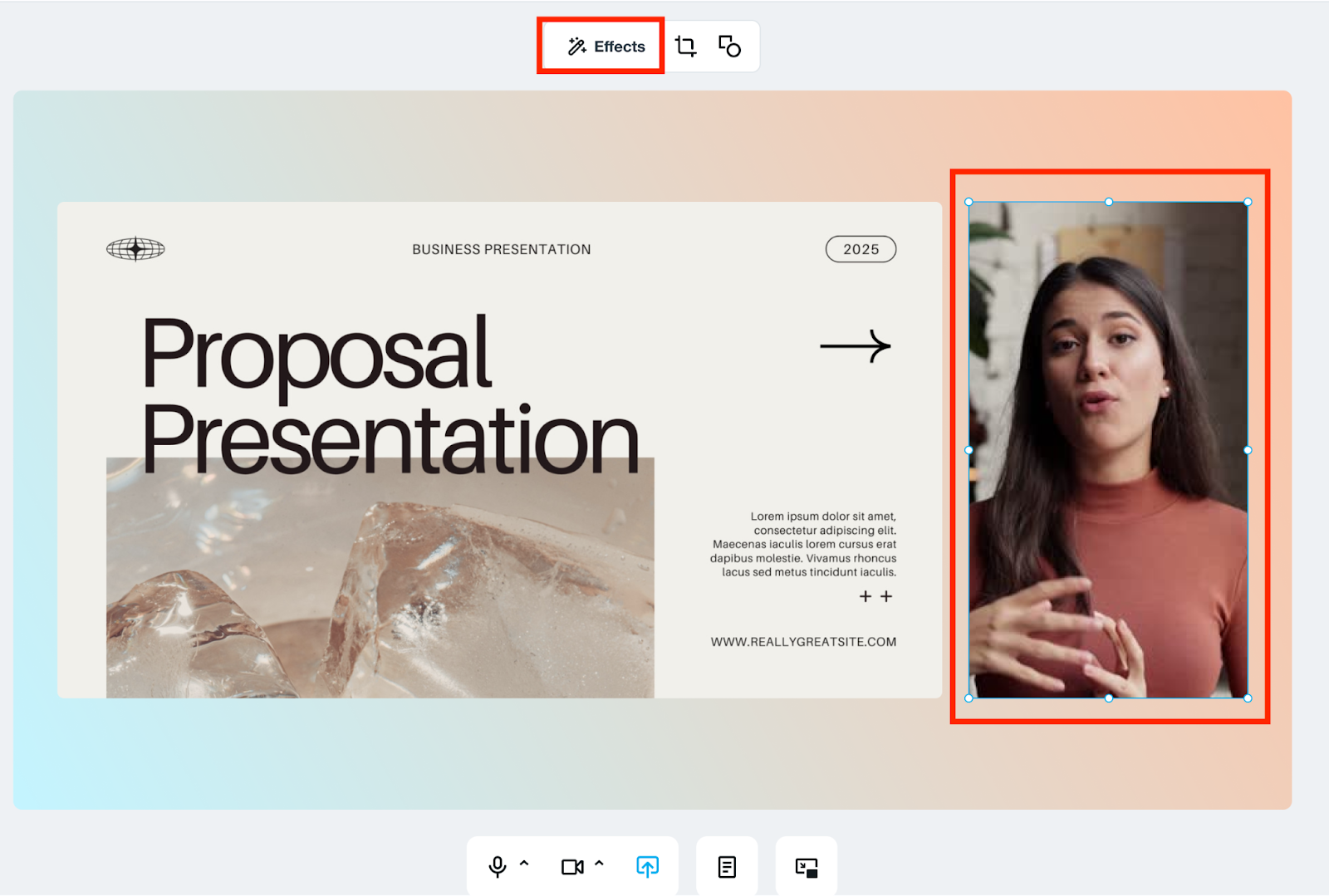Open the Effects menu
Viewport: 1329px width, 896px height.
coord(606,47)
